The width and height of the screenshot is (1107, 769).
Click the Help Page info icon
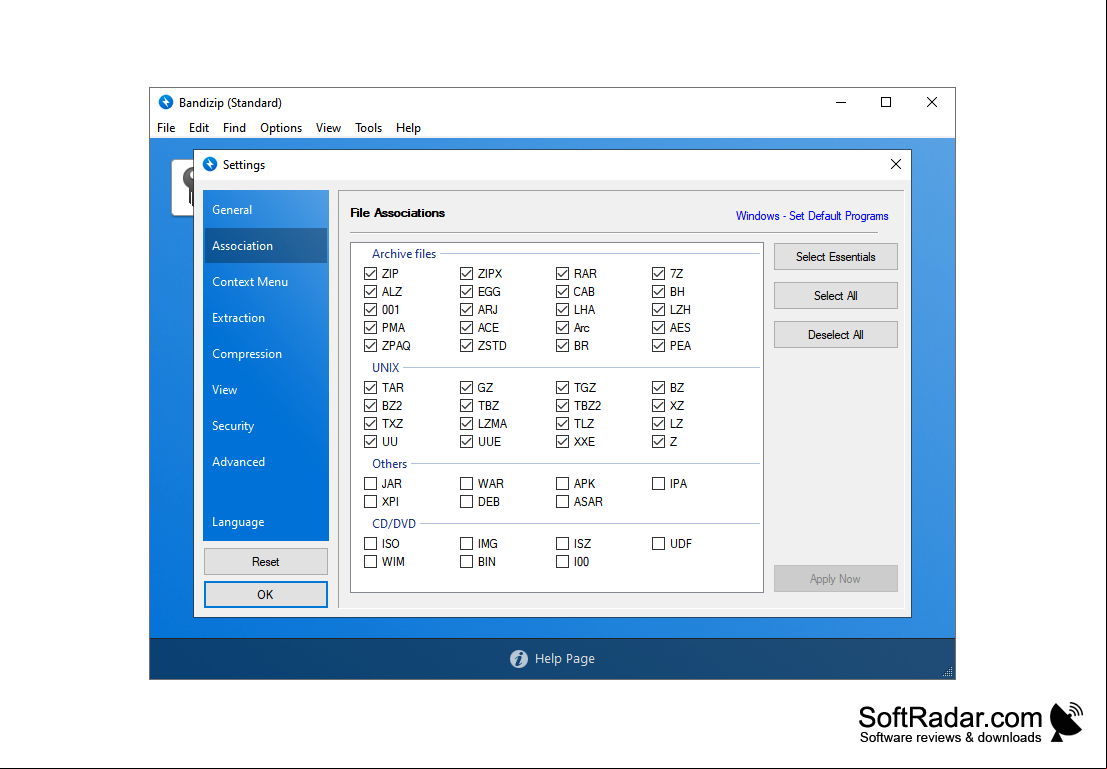click(x=519, y=659)
